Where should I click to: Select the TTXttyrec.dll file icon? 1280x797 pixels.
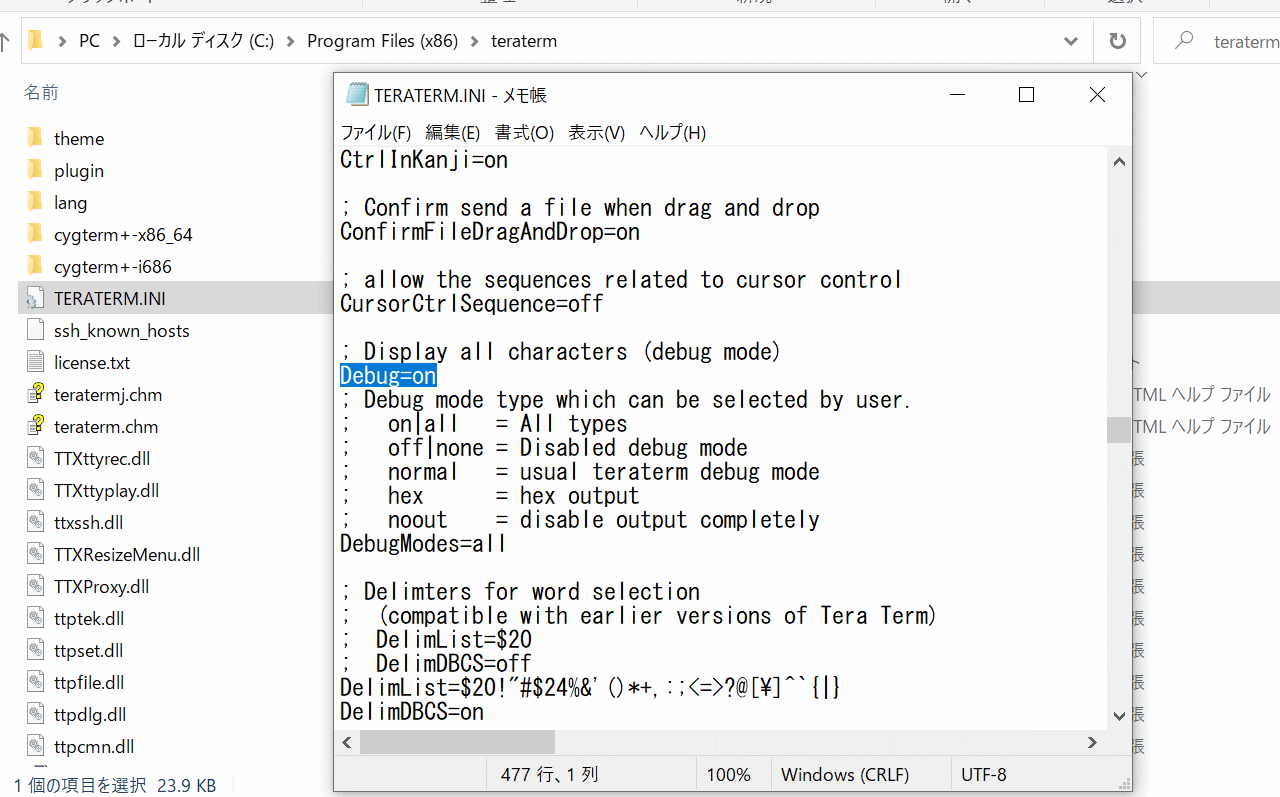click(35, 458)
